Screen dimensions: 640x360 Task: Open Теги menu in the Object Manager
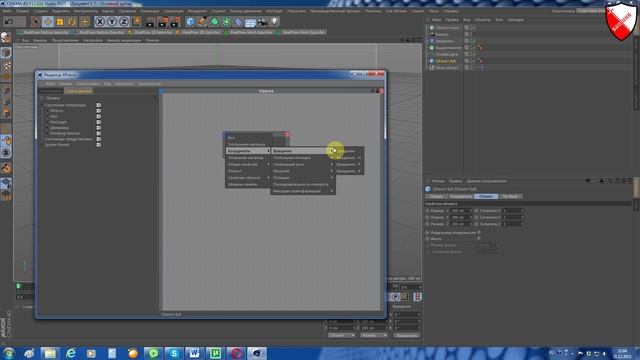pyautogui.click(x=499, y=20)
